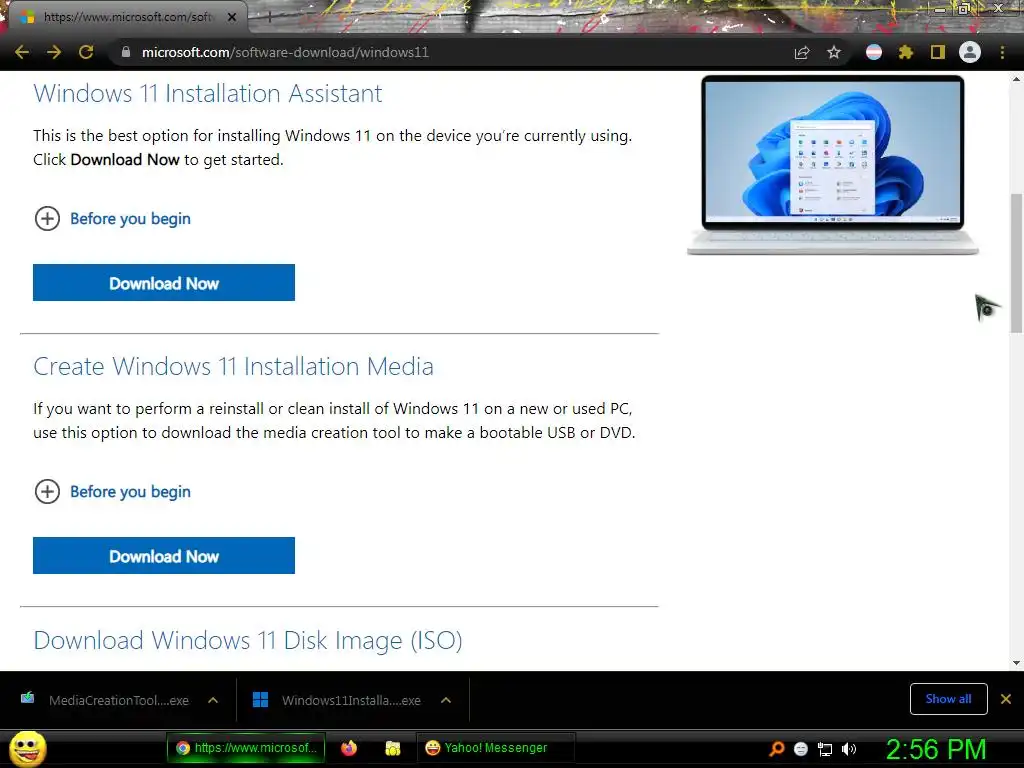Open the volume speaker tray icon

849,749
